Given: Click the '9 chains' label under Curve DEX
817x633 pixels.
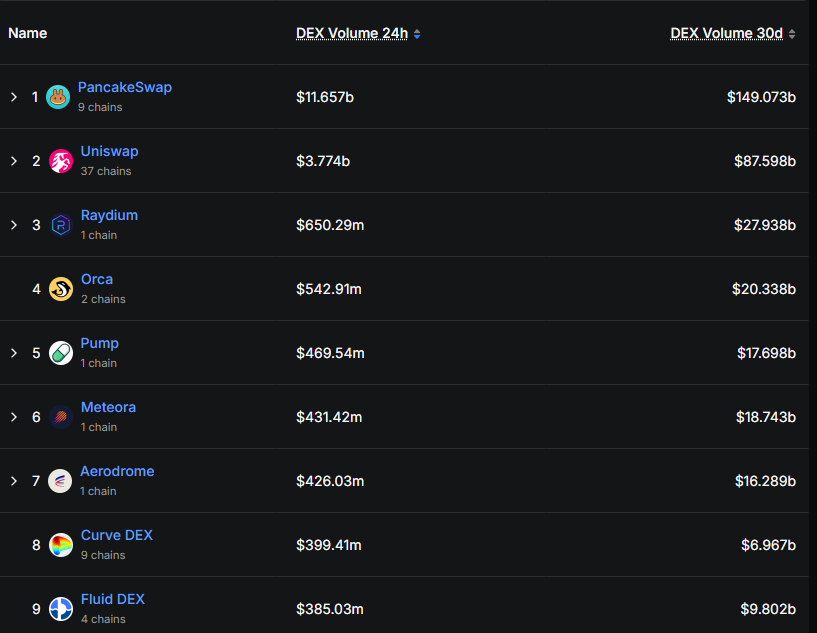Looking at the screenshot, I should click(103, 555).
